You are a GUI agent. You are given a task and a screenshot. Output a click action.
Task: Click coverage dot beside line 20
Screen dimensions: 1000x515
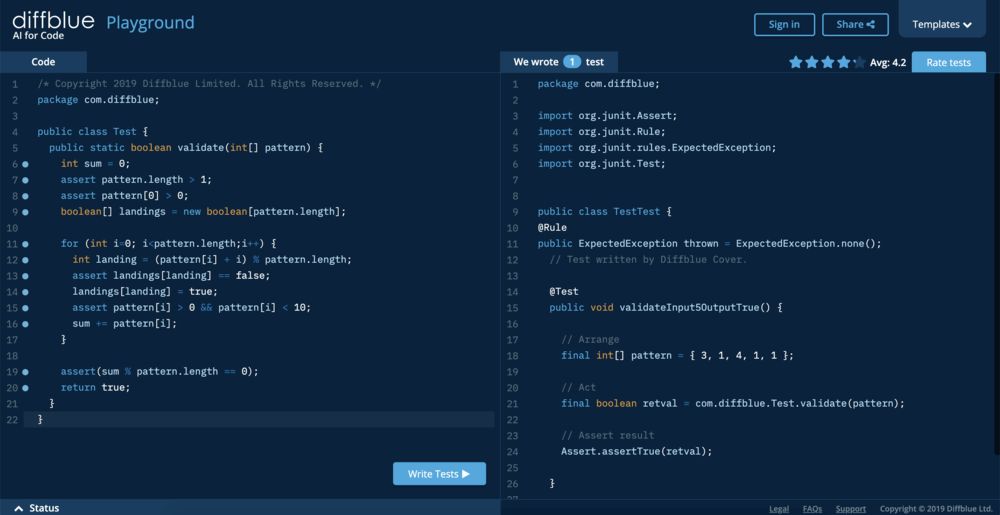25,388
